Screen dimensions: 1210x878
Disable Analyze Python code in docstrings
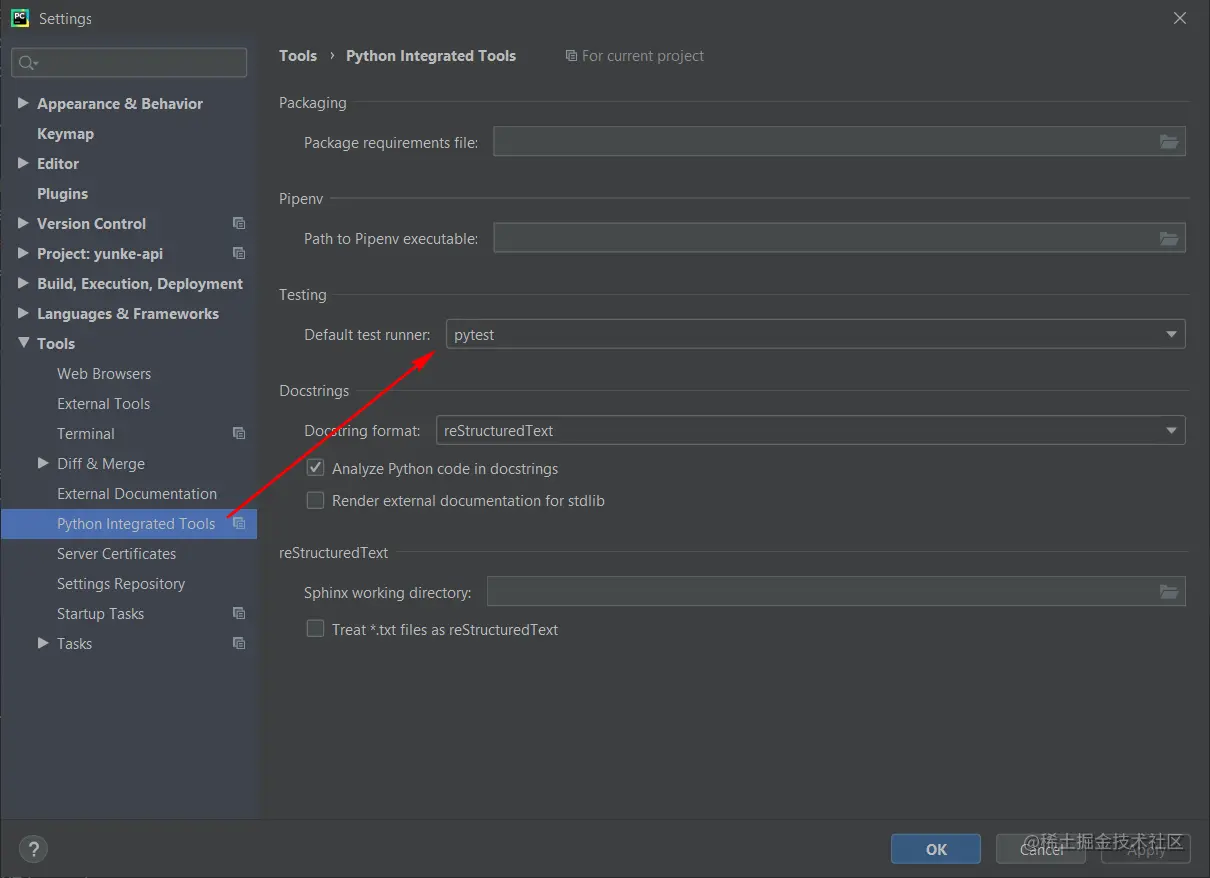pos(315,468)
